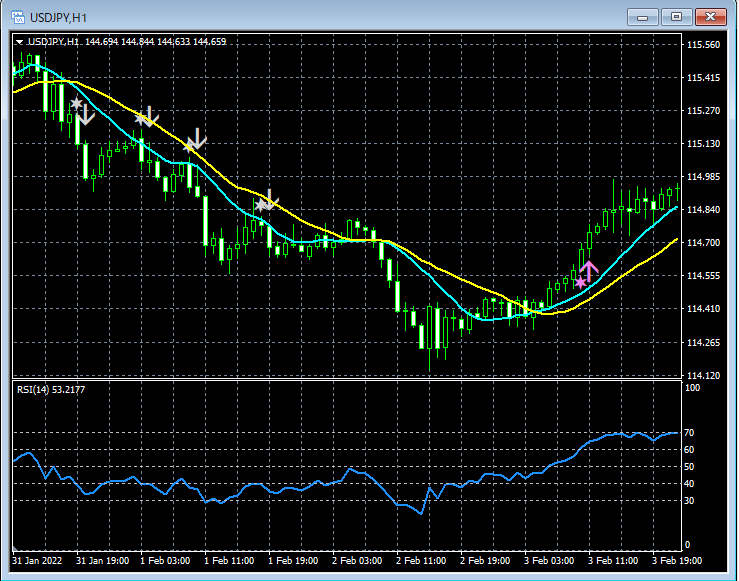Screen dimensions: 739x581
Task: Select the first gray down arrow signal
Action: (x=85, y=115)
